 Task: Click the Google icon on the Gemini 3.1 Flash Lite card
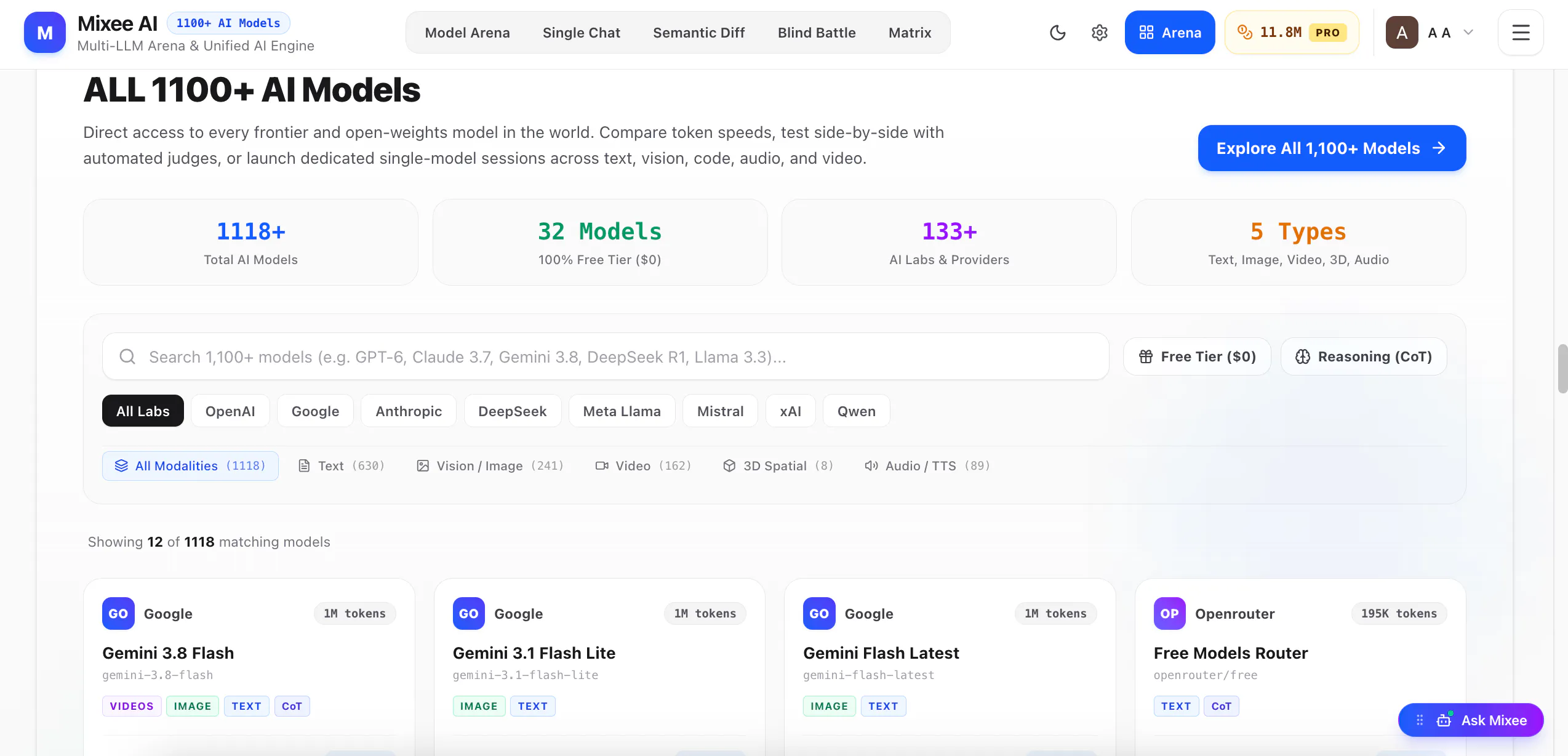(x=468, y=613)
